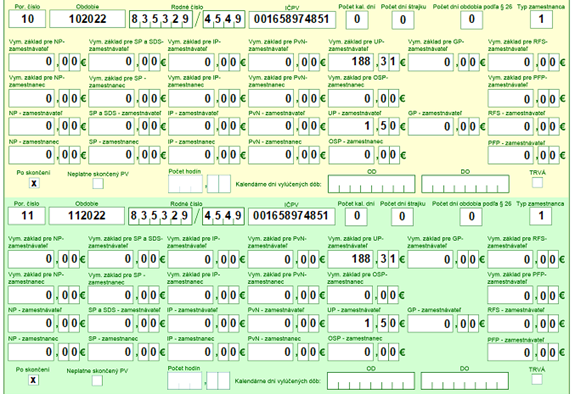Enable the TRVÁ checkbox in record 10
The width and height of the screenshot is (575, 394).
click(537, 182)
